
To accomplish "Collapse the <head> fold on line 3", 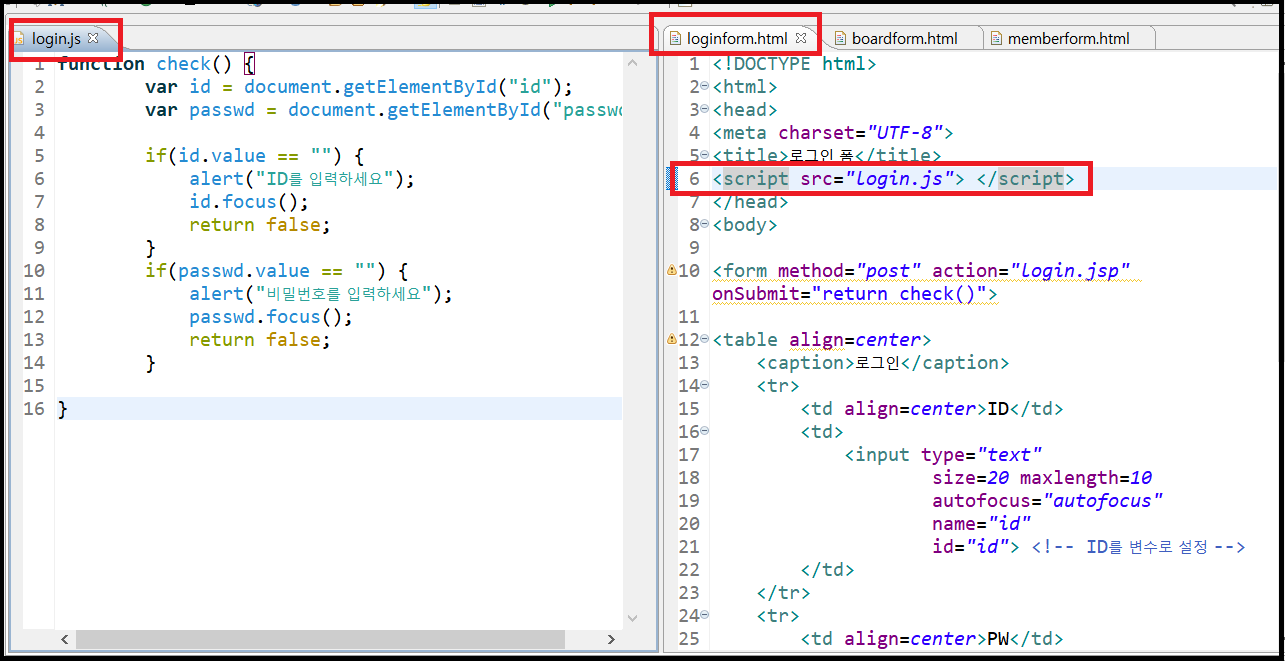I will (705, 109).
